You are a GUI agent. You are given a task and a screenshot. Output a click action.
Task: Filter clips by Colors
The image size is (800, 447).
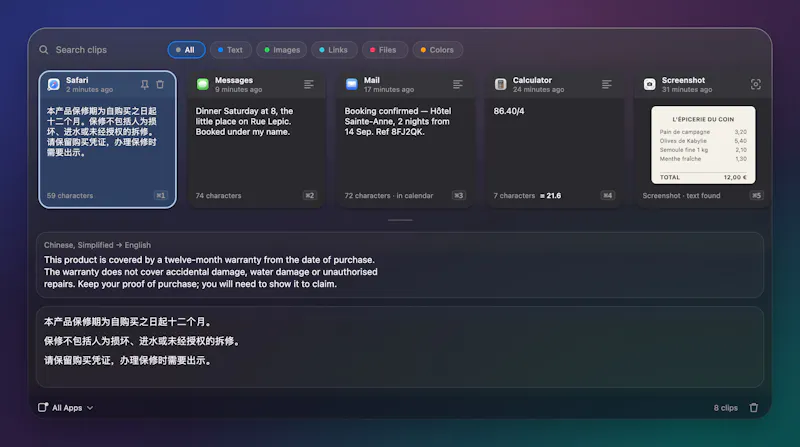click(437, 49)
